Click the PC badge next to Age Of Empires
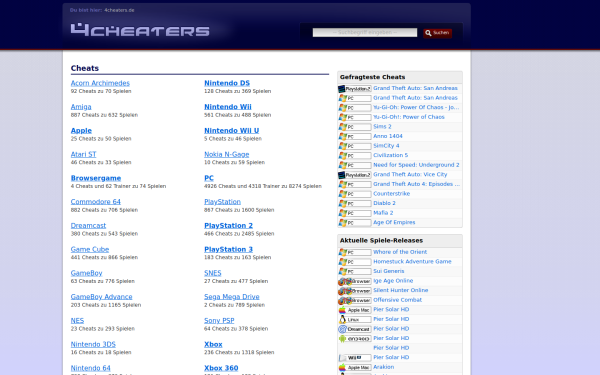Viewport: 600px width, 375px height. [355, 223]
